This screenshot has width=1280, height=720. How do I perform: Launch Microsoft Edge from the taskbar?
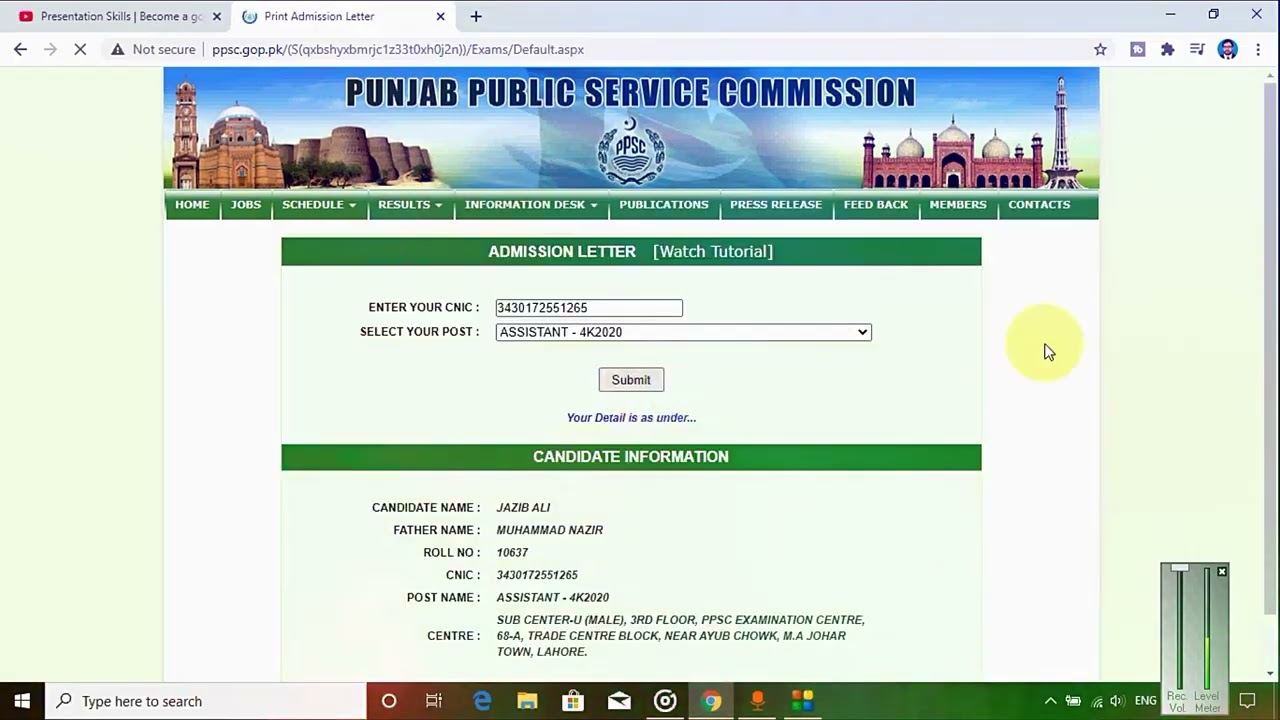pyautogui.click(x=482, y=701)
